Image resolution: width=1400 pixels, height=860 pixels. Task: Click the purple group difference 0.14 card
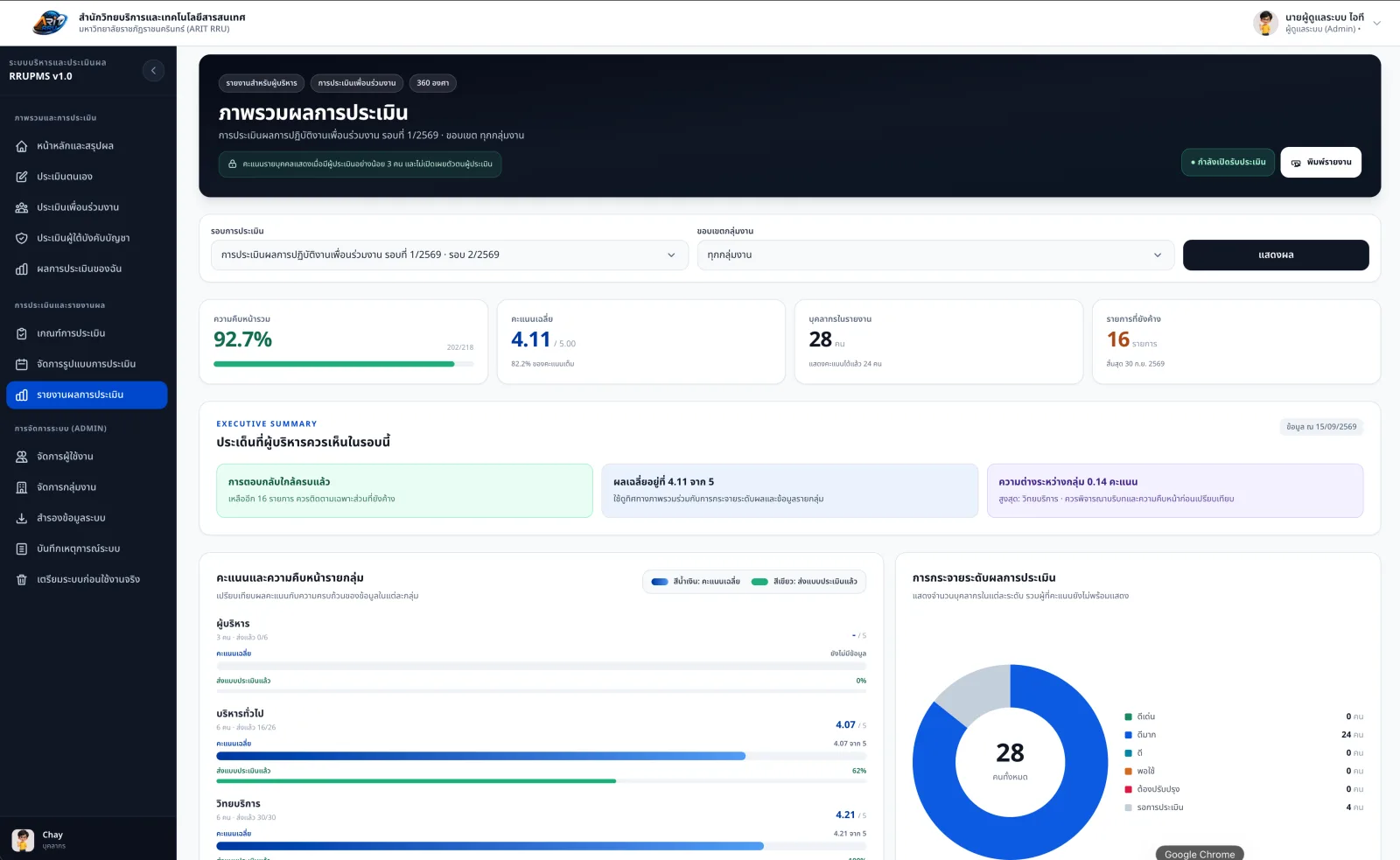coord(1175,491)
